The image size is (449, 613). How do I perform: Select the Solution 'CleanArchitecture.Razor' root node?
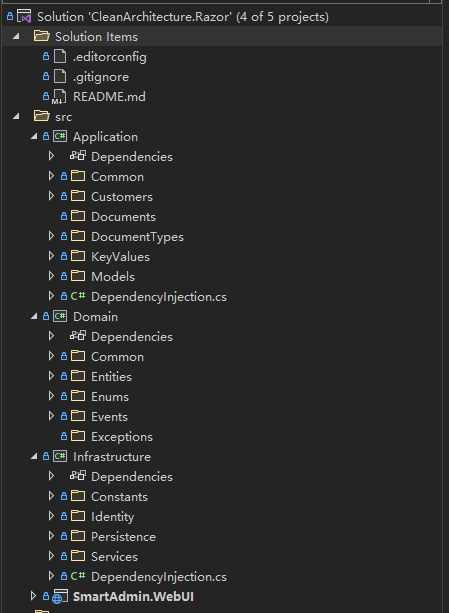point(182,17)
